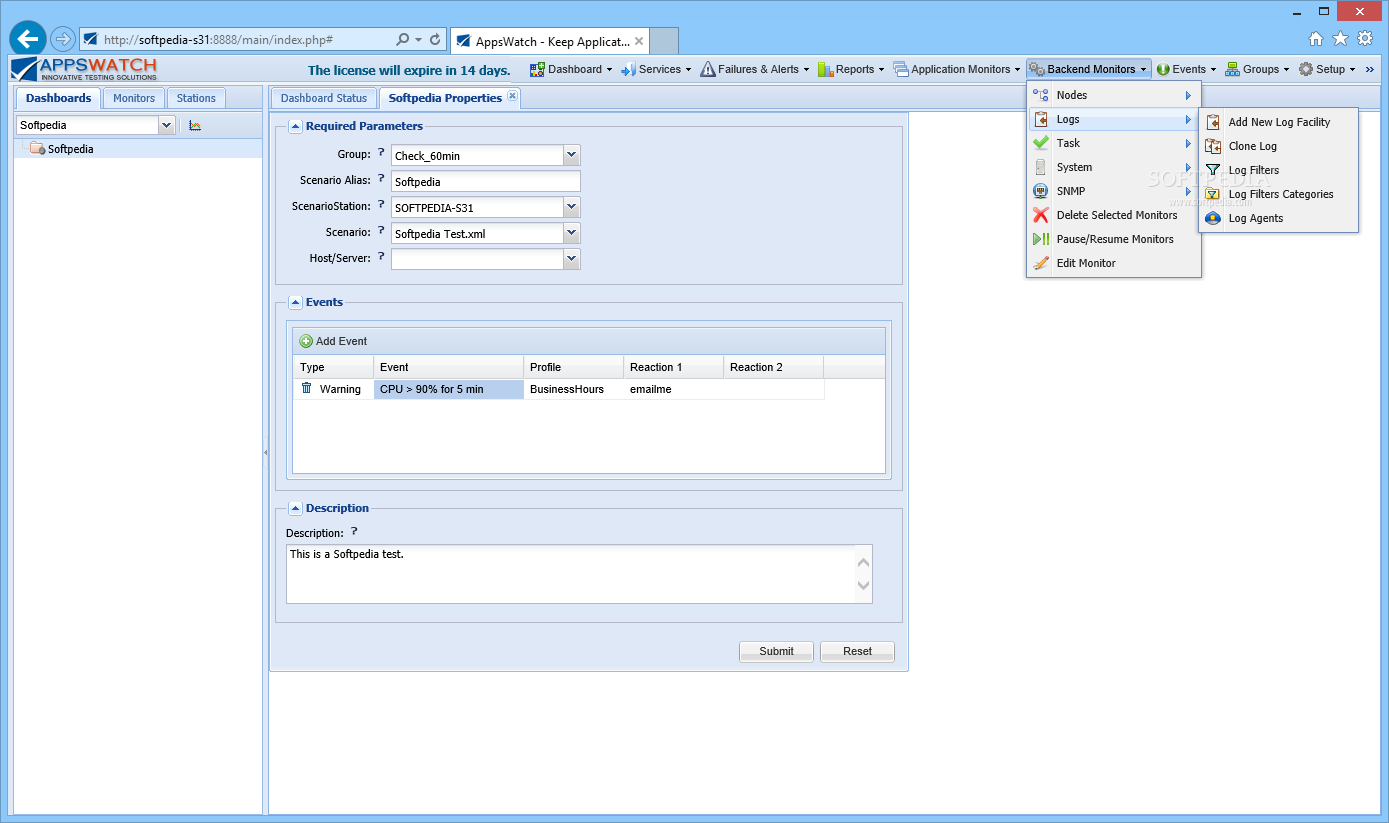Collapse the left panel via splitter handle

(x=265, y=453)
